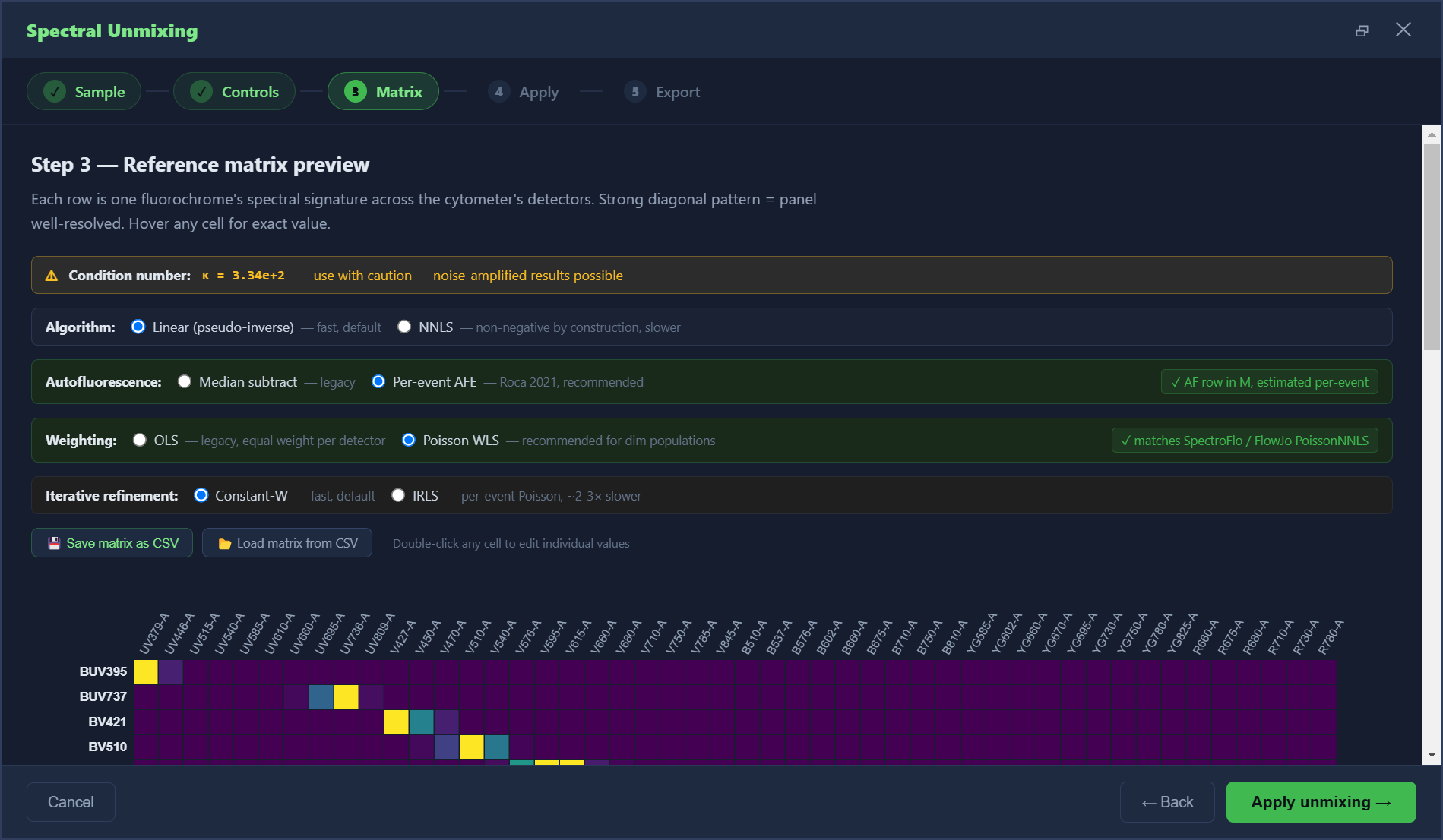The image size is (1443, 840).
Task: Click the condition number warning triangle icon
Action: point(52,276)
